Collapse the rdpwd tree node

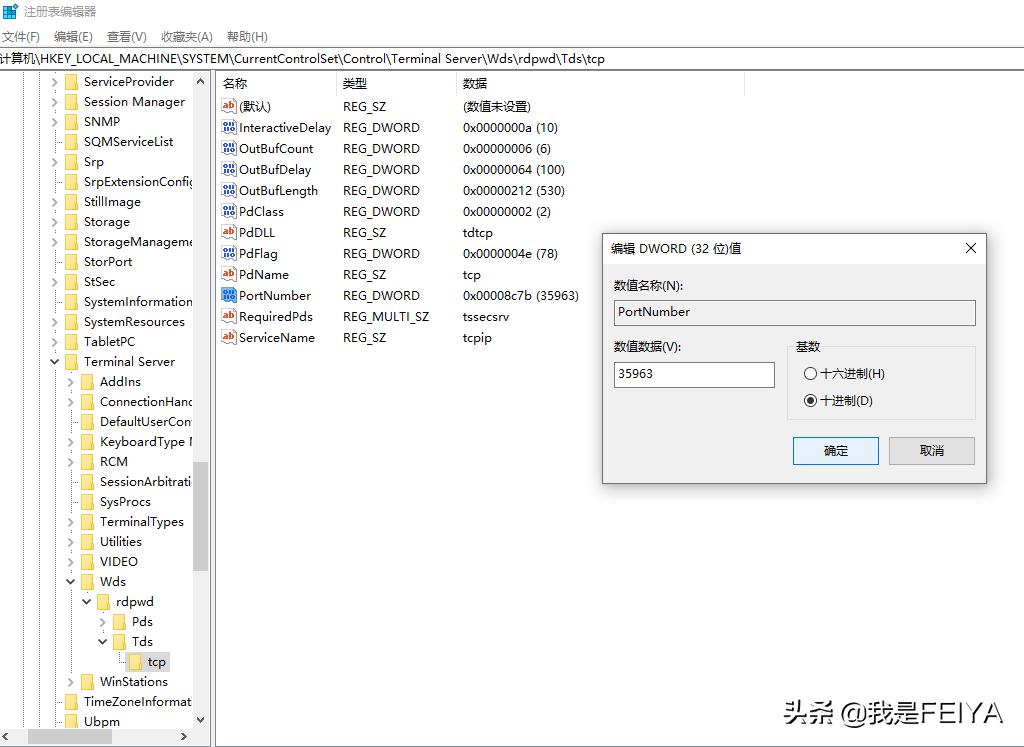[x=87, y=601]
